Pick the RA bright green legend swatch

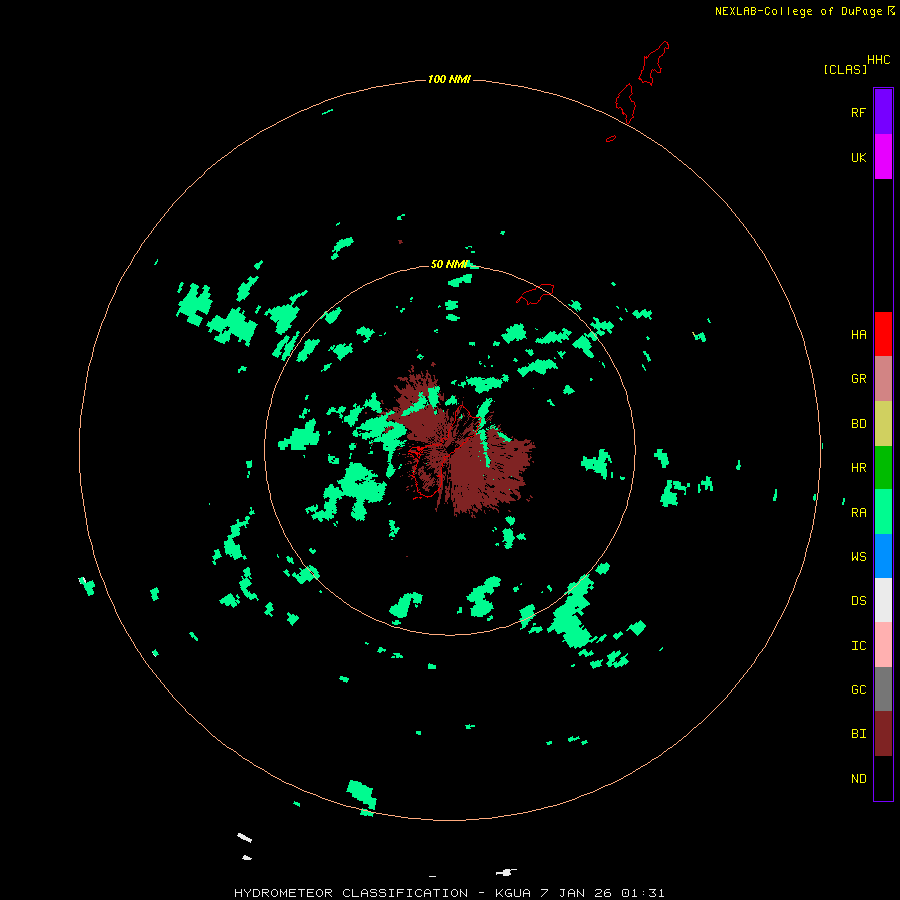point(883,512)
